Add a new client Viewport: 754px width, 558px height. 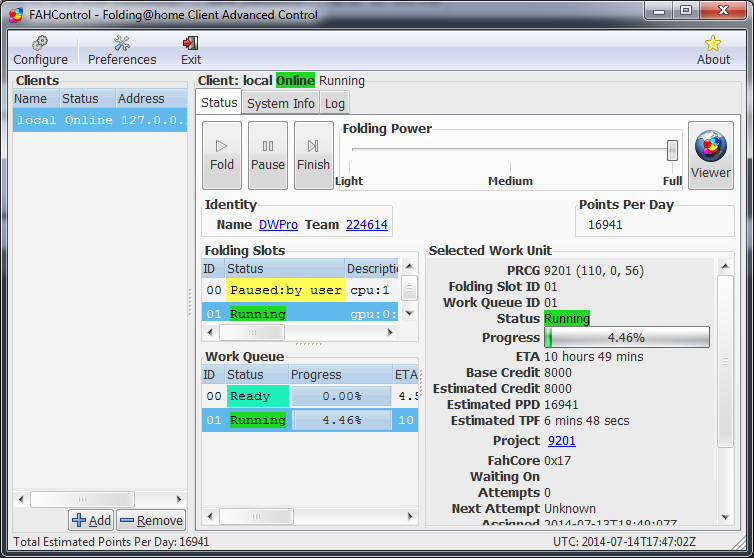(x=91, y=520)
